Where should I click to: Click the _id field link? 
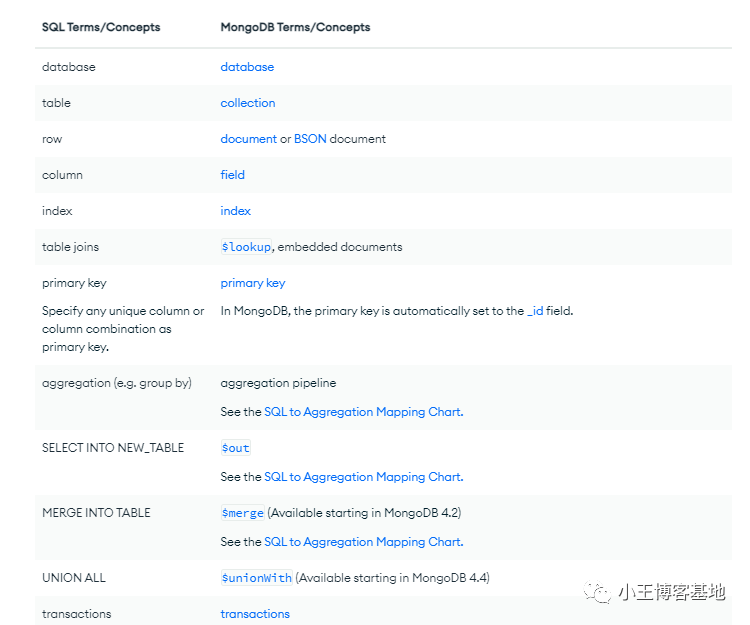pos(535,311)
